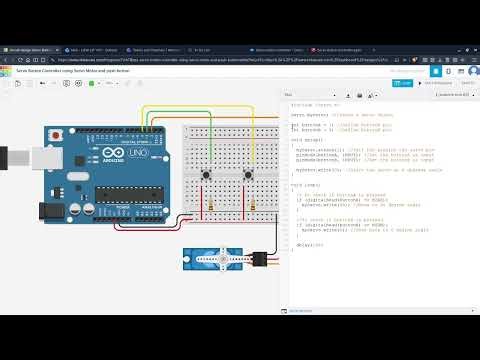
Task: Click the Rotate component icon
Action: tap(128, 83)
